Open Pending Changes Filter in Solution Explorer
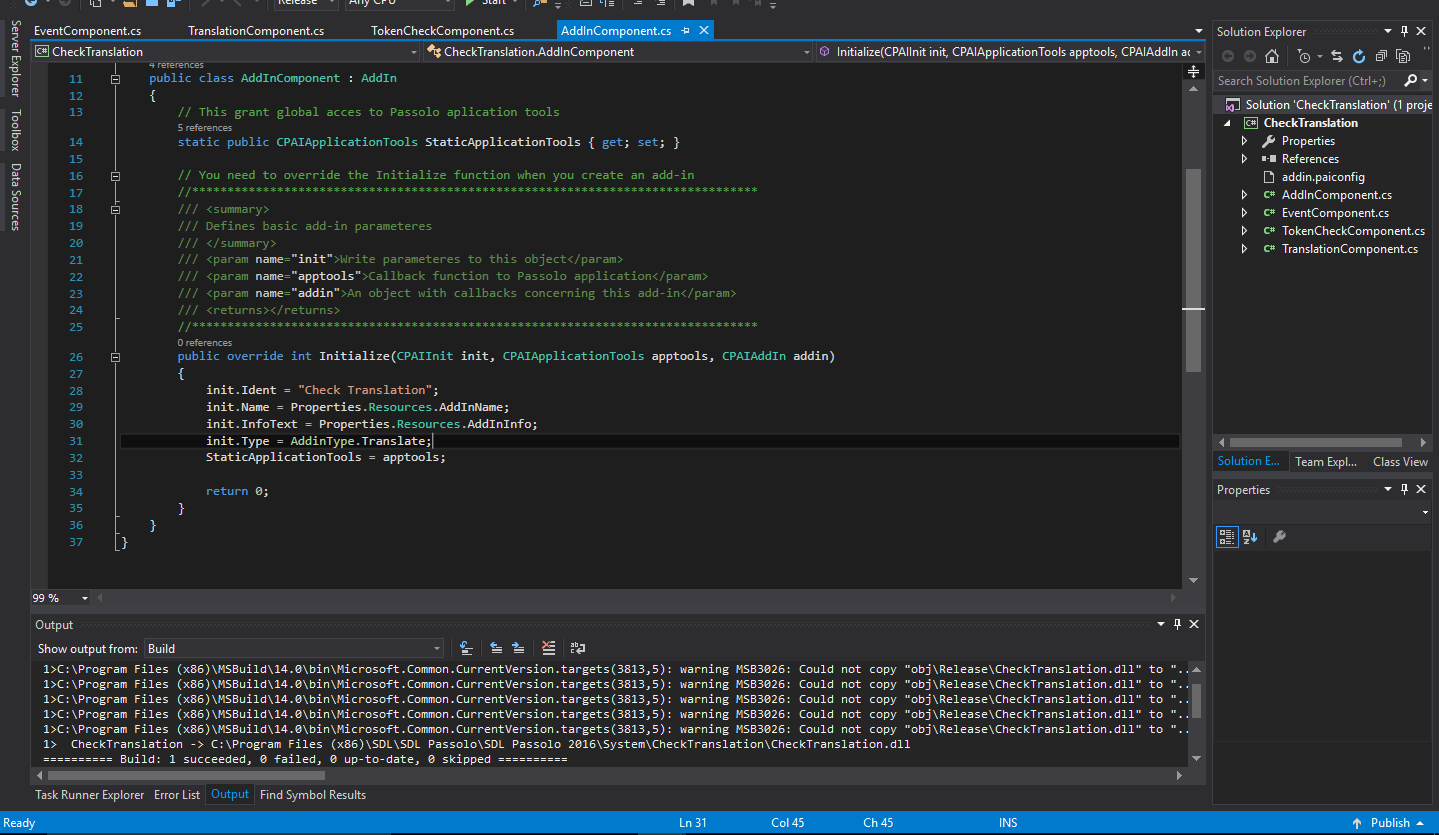 pos(1303,56)
